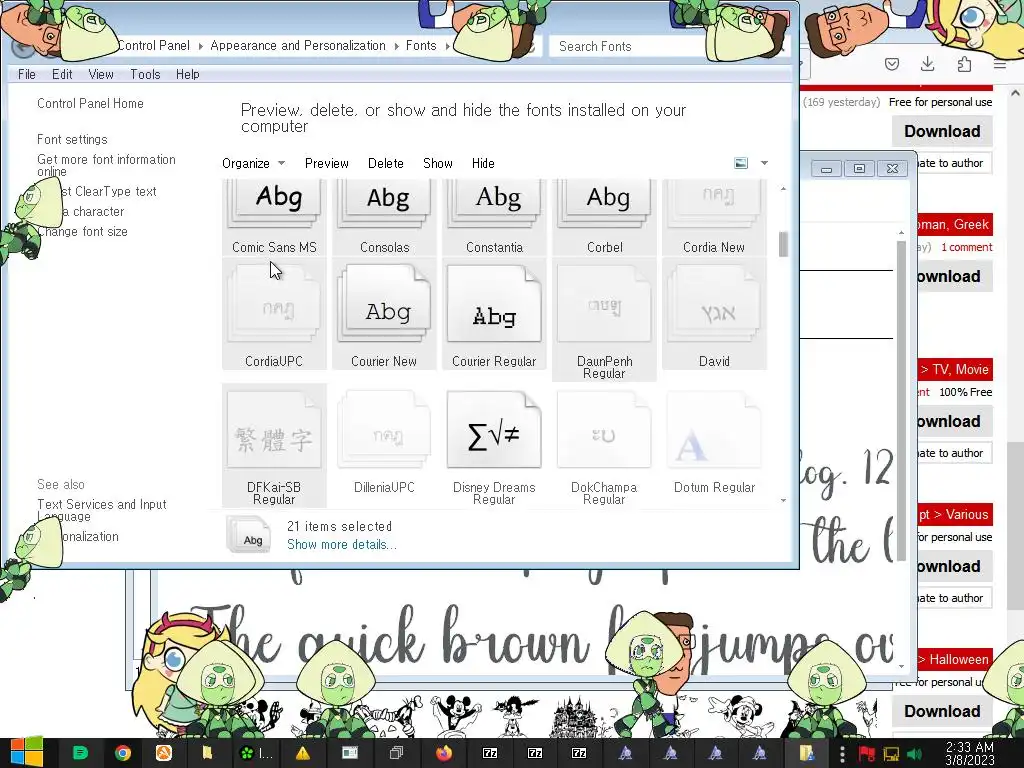The image size is (1024, 768).
Task: Open Control Panel Home link
Action: click(90, 103)
